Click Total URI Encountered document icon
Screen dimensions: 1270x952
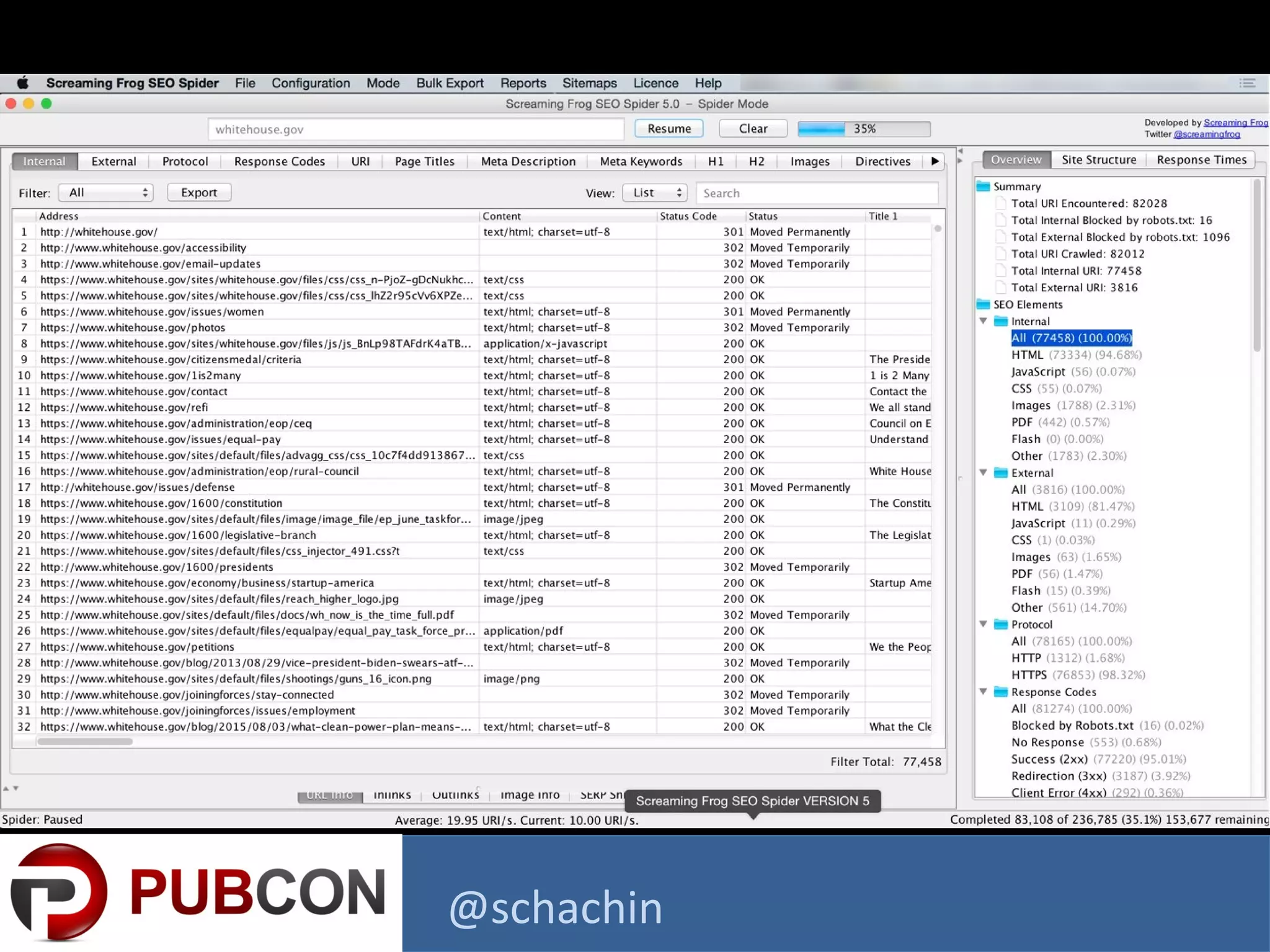(x=1001, y=203)
